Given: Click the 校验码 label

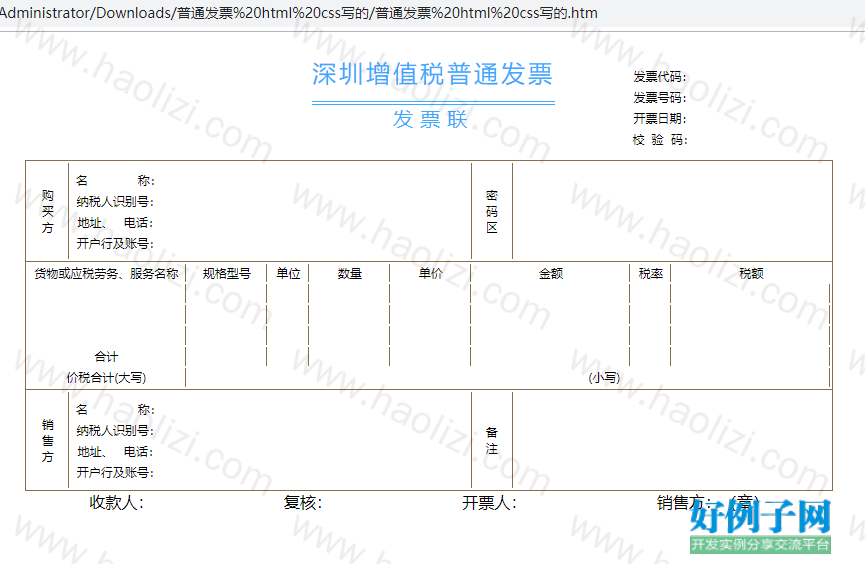Looking at the screenshot, I should [x=660, y=140].
